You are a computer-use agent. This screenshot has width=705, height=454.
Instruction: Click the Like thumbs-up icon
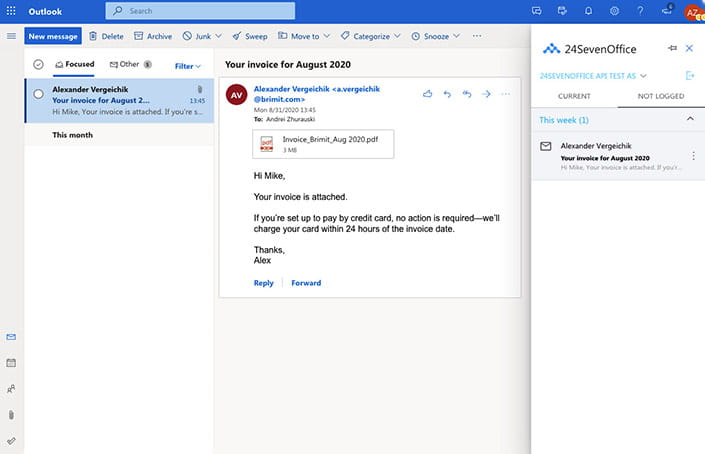(x=427, y=93)
